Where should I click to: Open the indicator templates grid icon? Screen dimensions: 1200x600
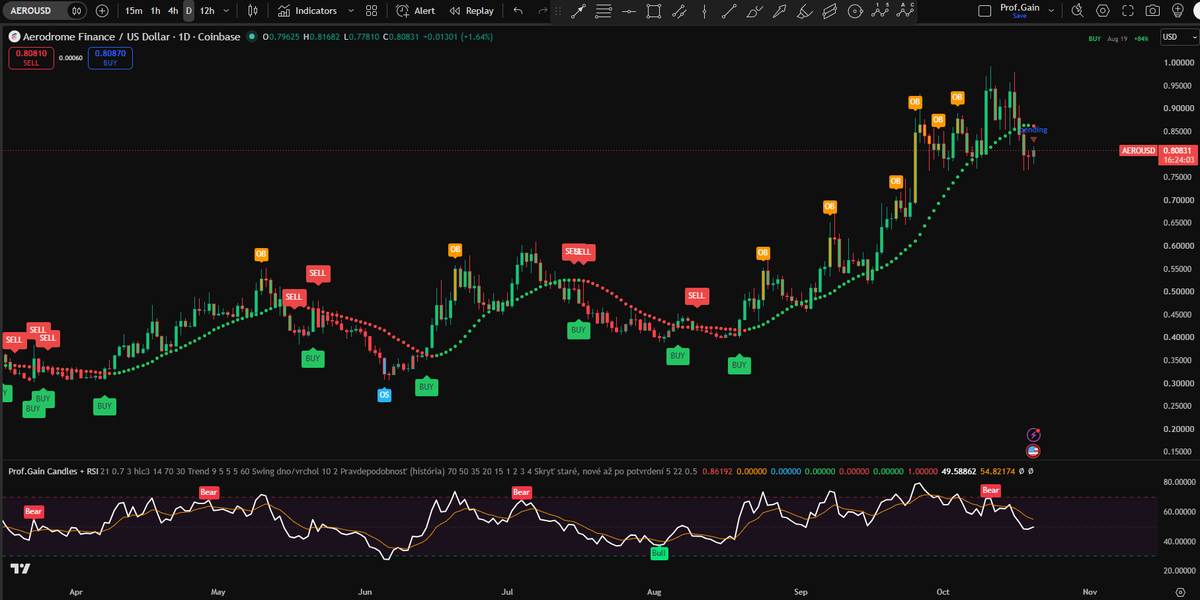point(371,10)
